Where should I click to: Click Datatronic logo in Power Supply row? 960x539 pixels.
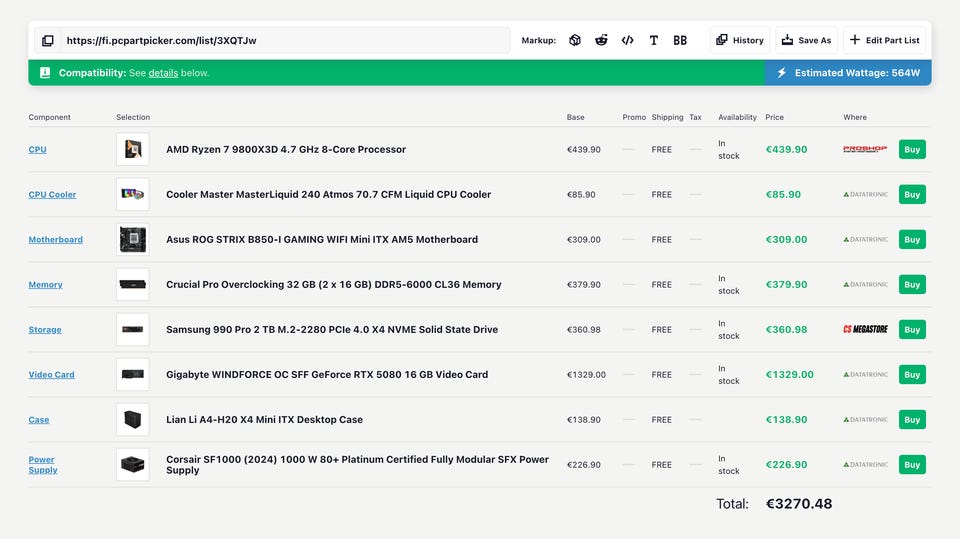point(865,465)
